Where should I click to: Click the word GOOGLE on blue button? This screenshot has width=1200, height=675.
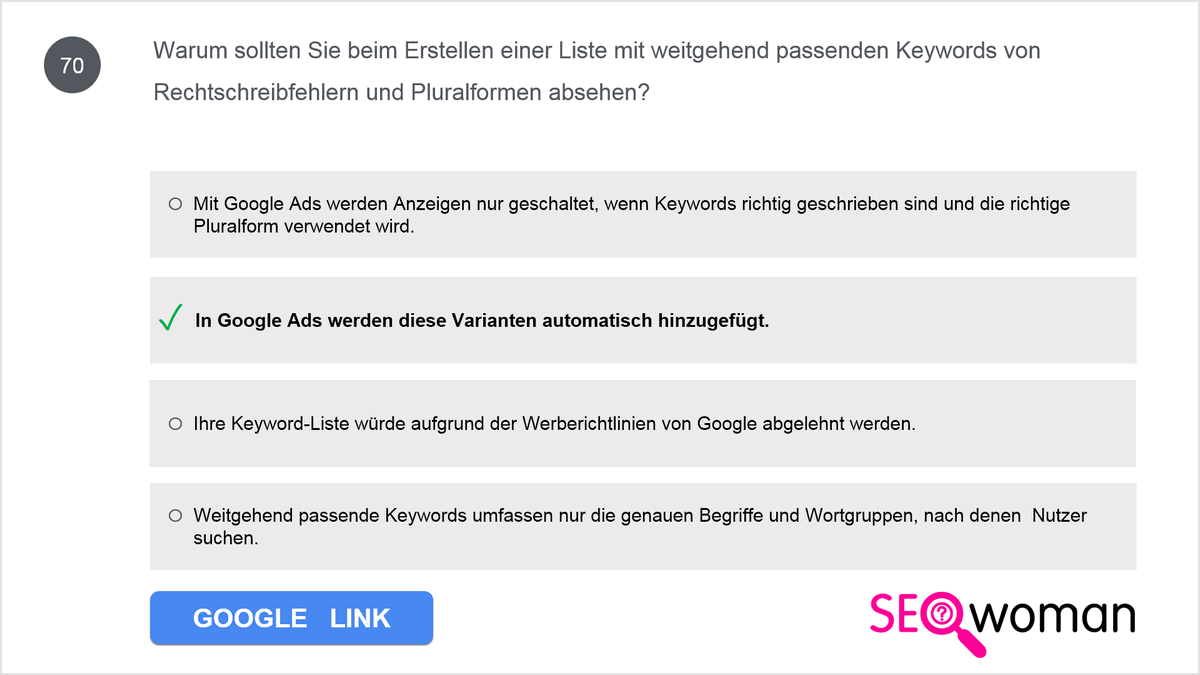[250, 618]
